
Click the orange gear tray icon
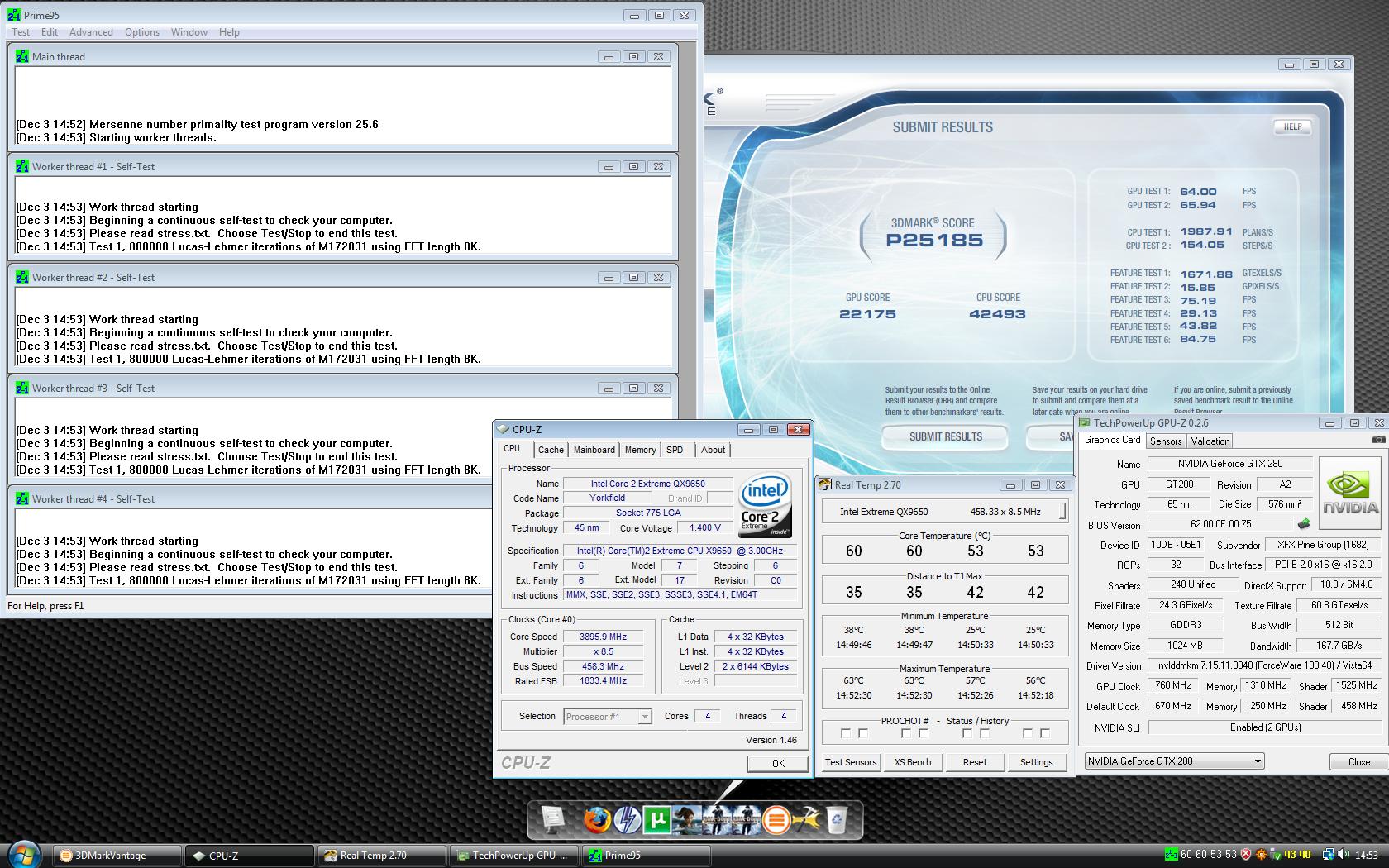tap(1261, 855)
